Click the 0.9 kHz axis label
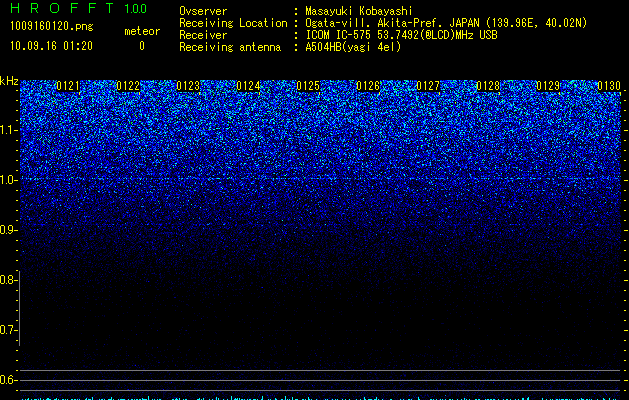Image resolution: width=629 pixels, height=400 pixels. tap(8, 230)
